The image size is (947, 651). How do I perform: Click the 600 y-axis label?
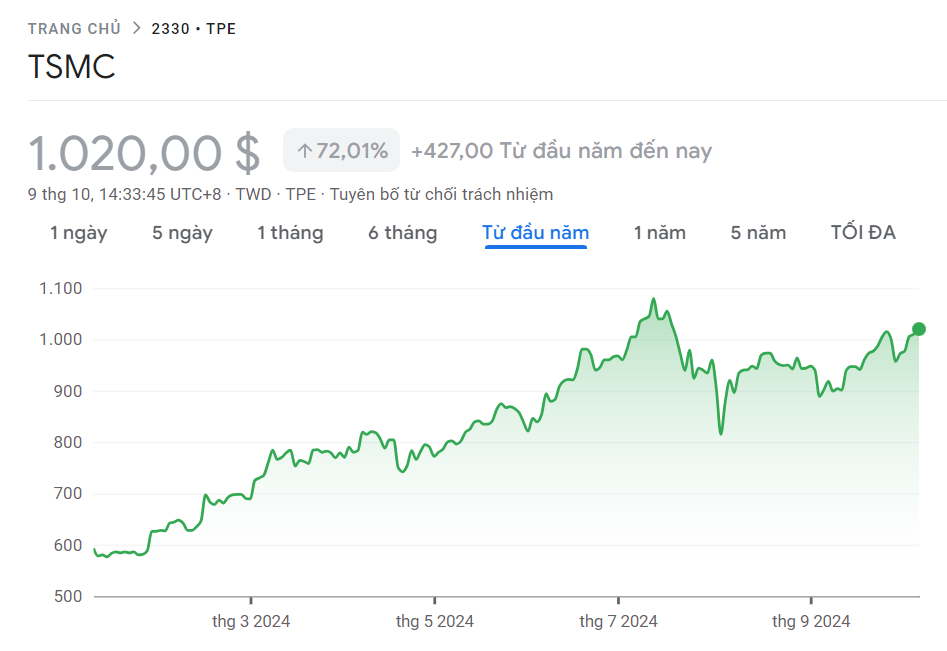tap(68, 545)
